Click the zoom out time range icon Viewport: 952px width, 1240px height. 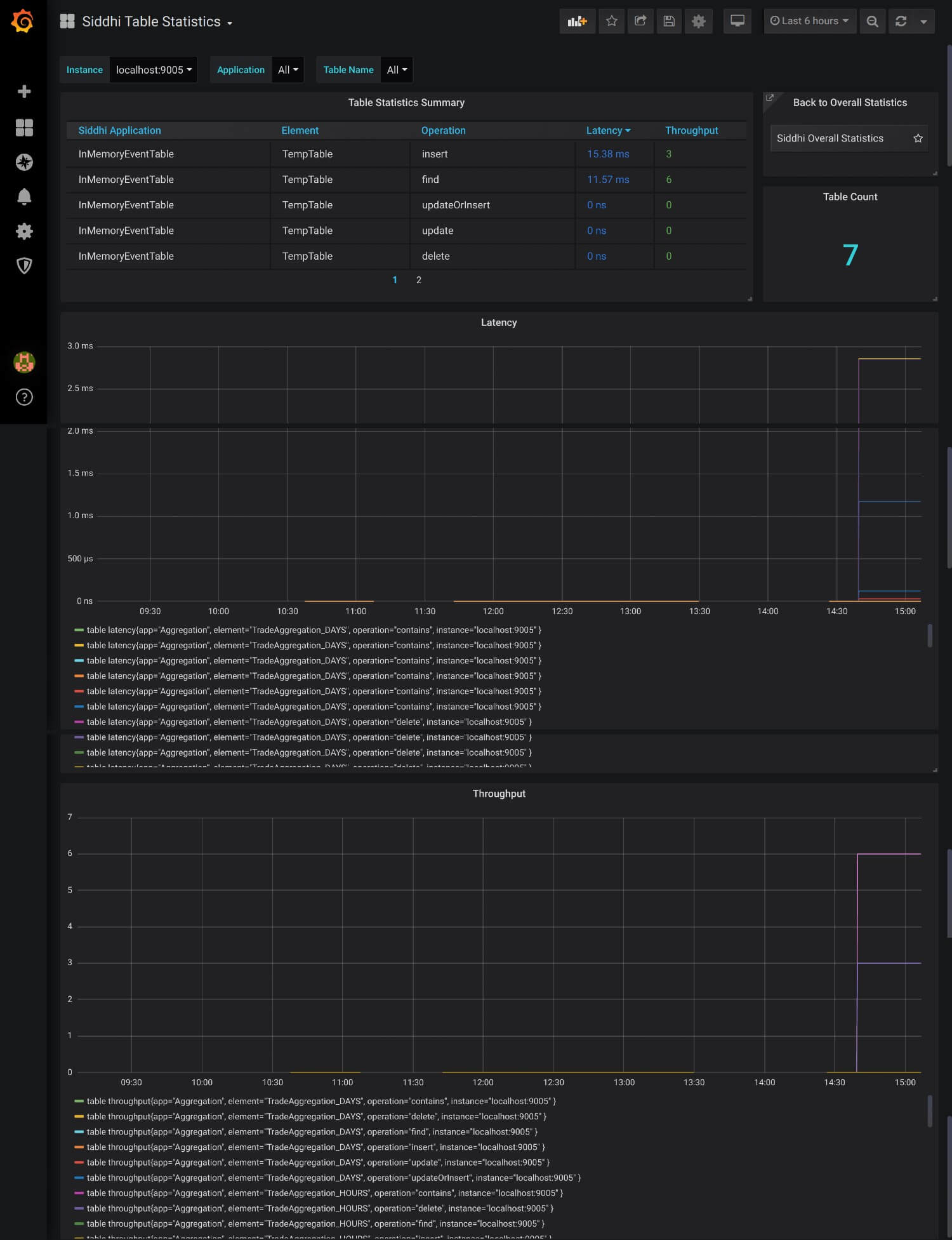pos(873,21)
